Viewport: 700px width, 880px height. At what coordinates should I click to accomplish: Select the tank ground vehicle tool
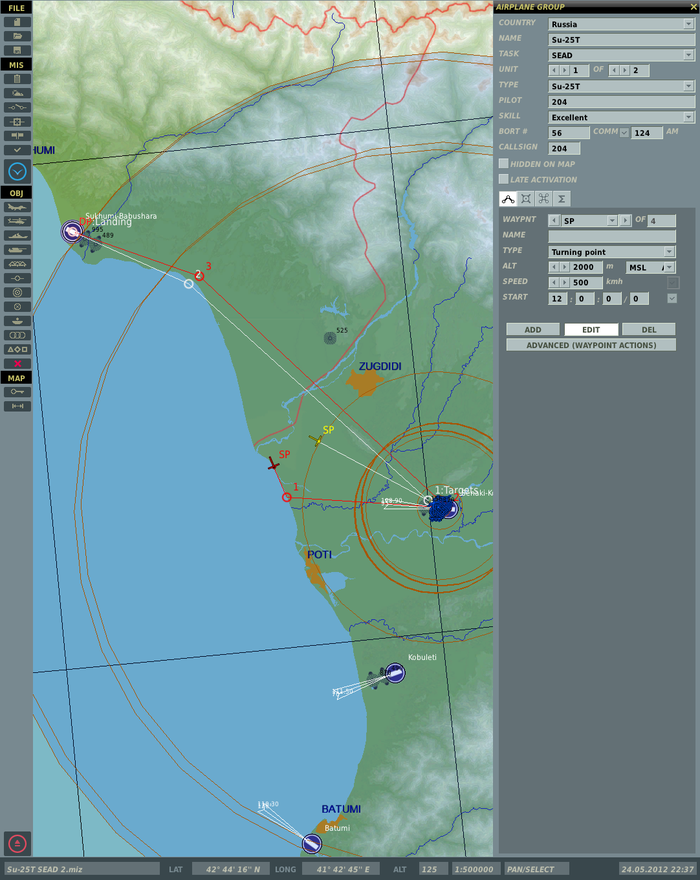[17, 250]
